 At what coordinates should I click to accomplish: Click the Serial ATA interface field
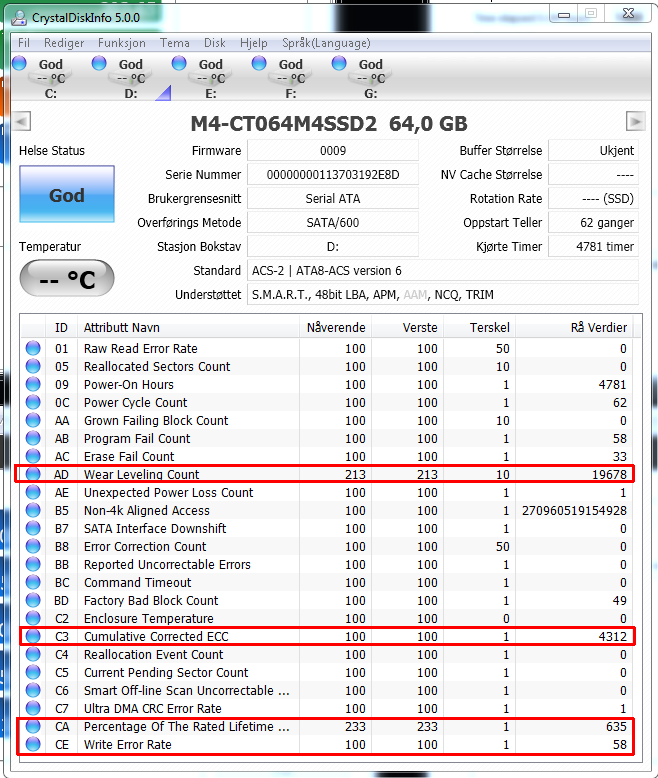(x=333, y=198)
